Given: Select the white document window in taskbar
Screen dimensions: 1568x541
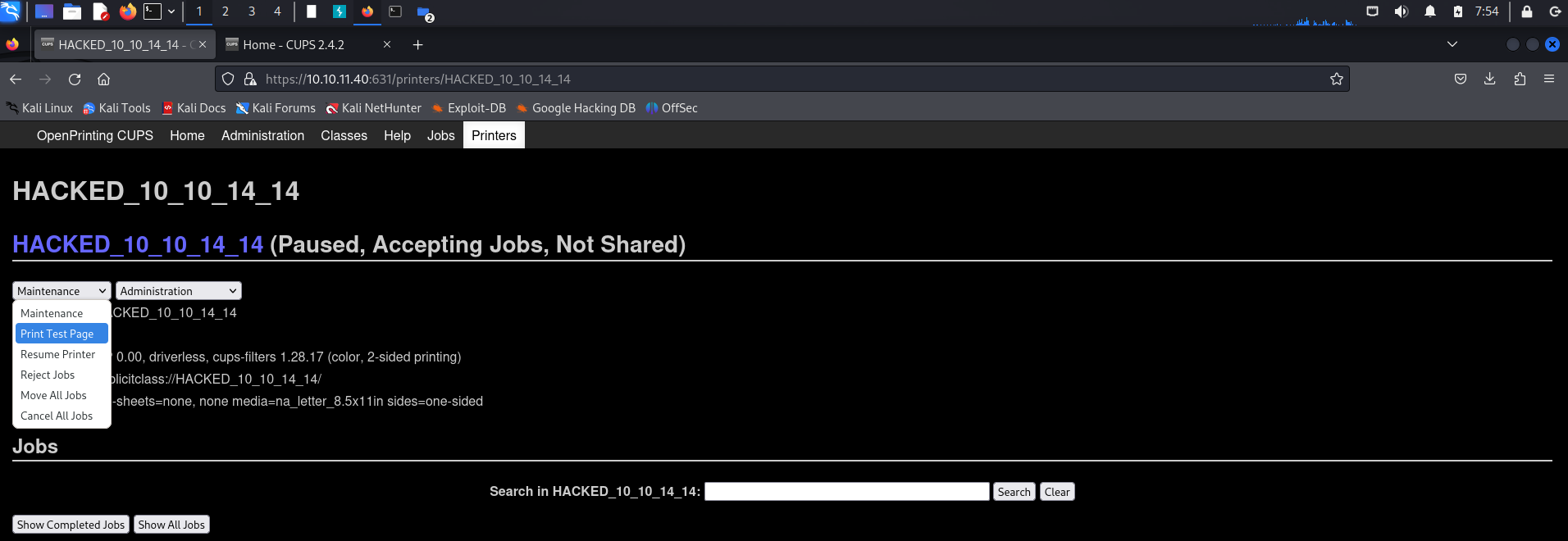Looking at the screenshot, I should [312, 11].
